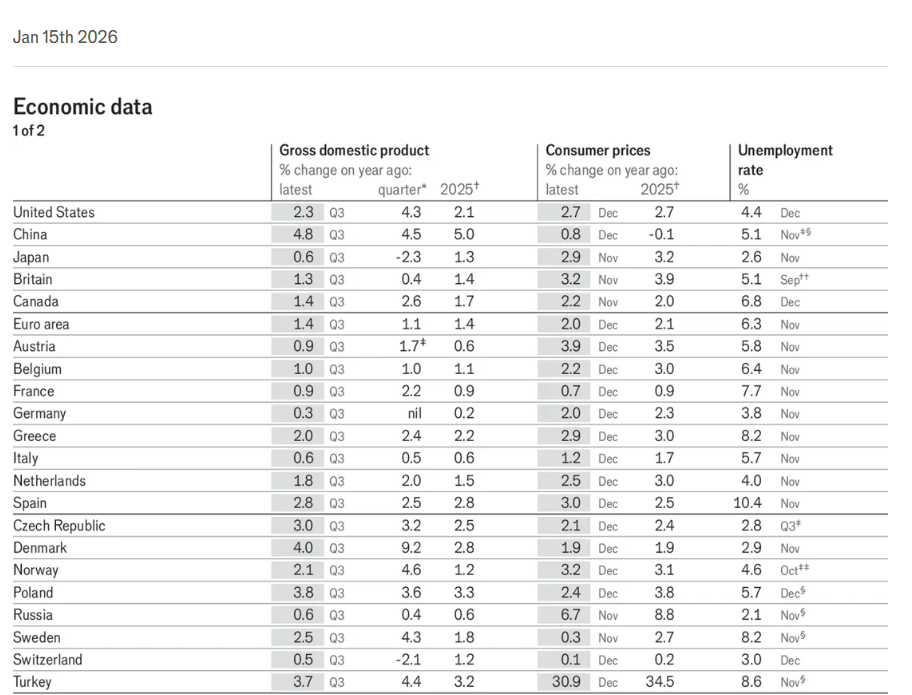Click Poland's unemployment rate 5.7
This screenshot has height=695, width=912.
click(x=751, y=593)
